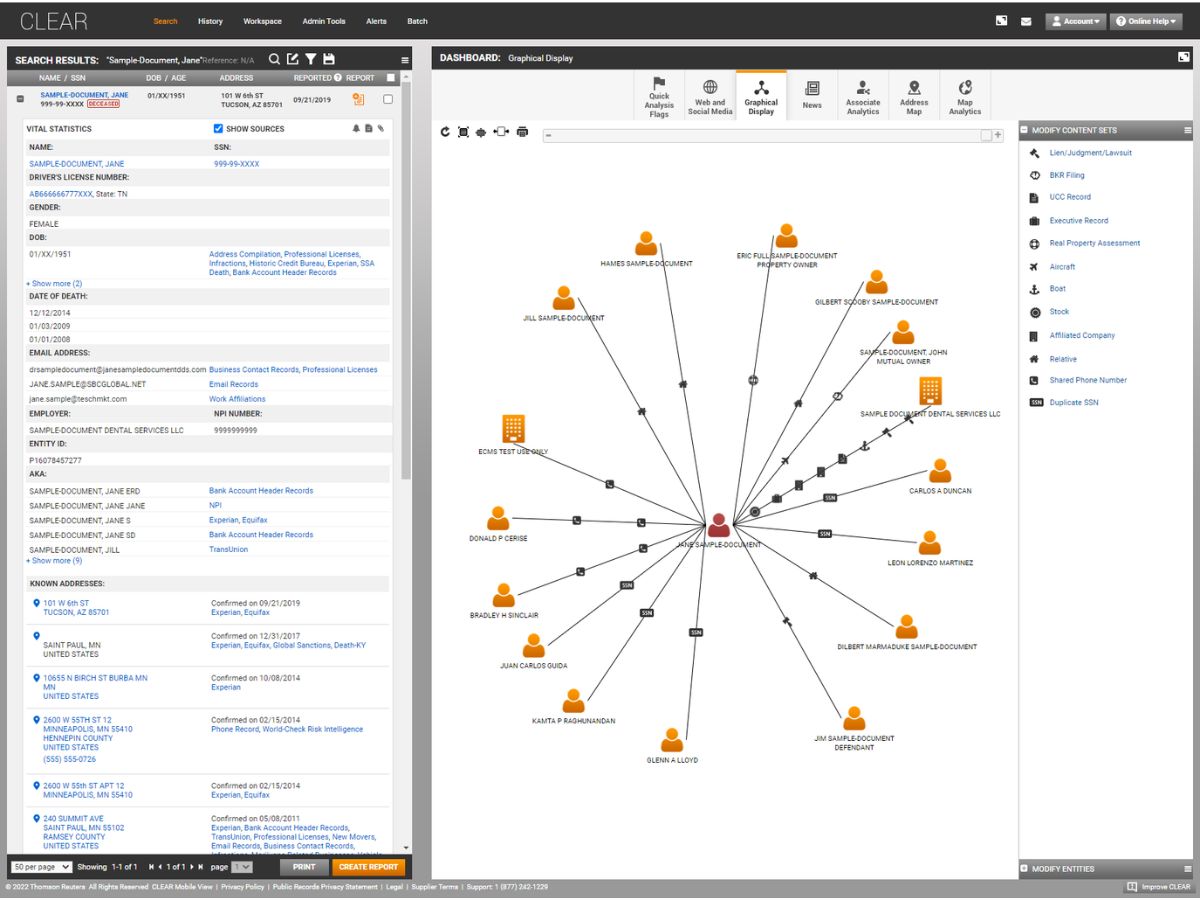Click the print icon in graph toolbar
Viewport: 1200px width, 900px height.
tap(522, 132)
